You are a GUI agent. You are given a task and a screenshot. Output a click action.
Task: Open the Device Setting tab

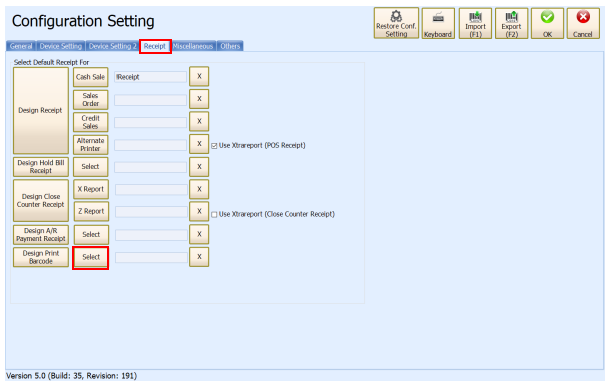click(61, 46)
